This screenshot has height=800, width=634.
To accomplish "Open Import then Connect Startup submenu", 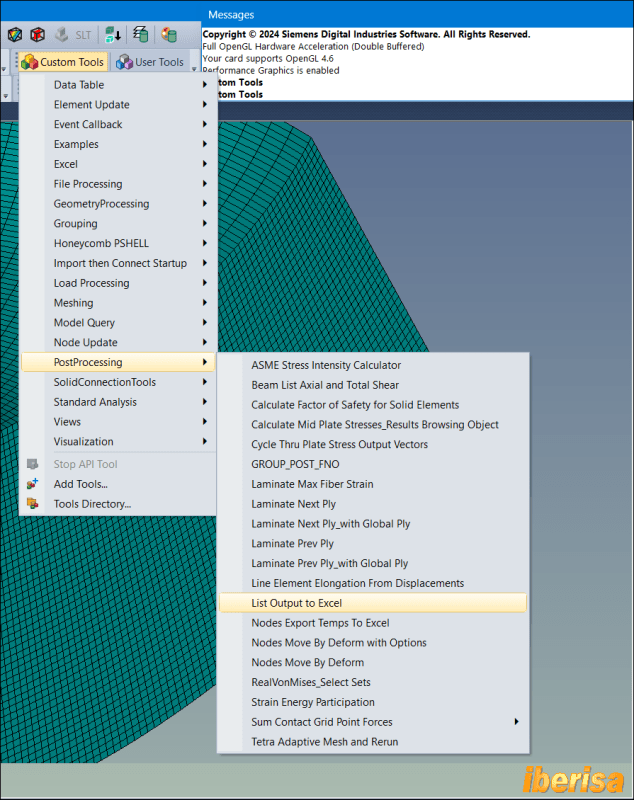I will tap(118, 263).
